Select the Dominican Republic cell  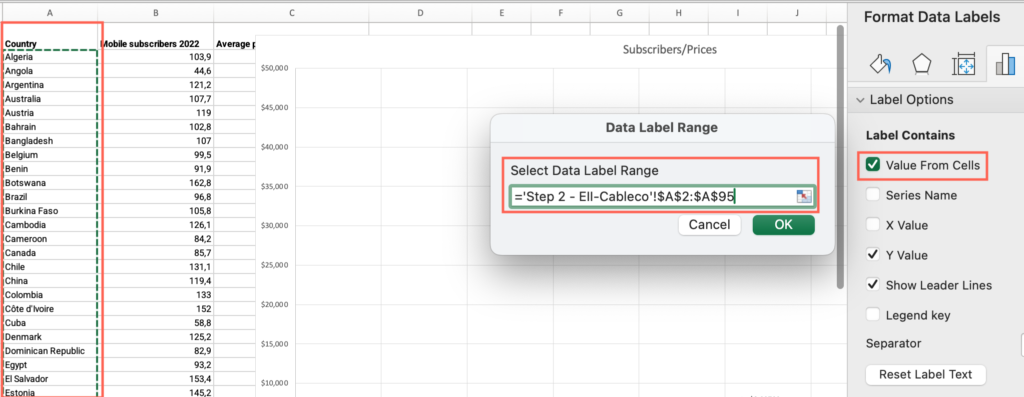50,351
